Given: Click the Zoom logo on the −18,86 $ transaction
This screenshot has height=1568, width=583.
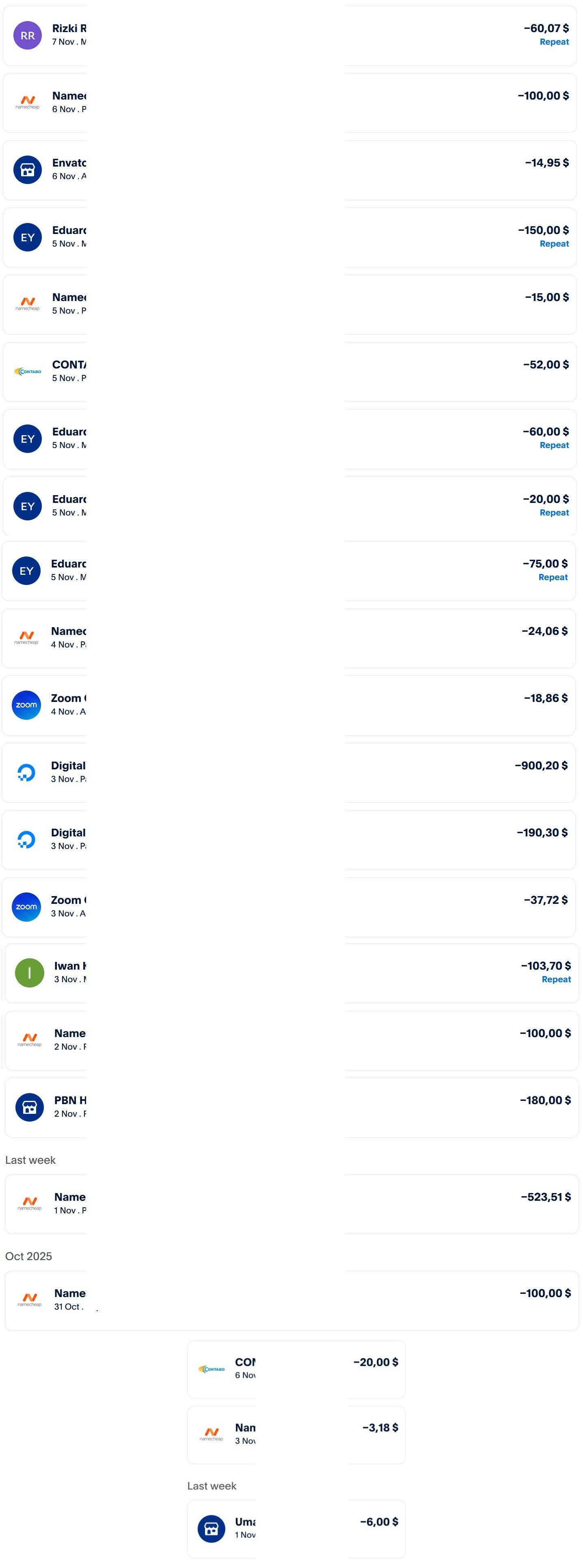Looking at the screenshot, I should point(26,705).
